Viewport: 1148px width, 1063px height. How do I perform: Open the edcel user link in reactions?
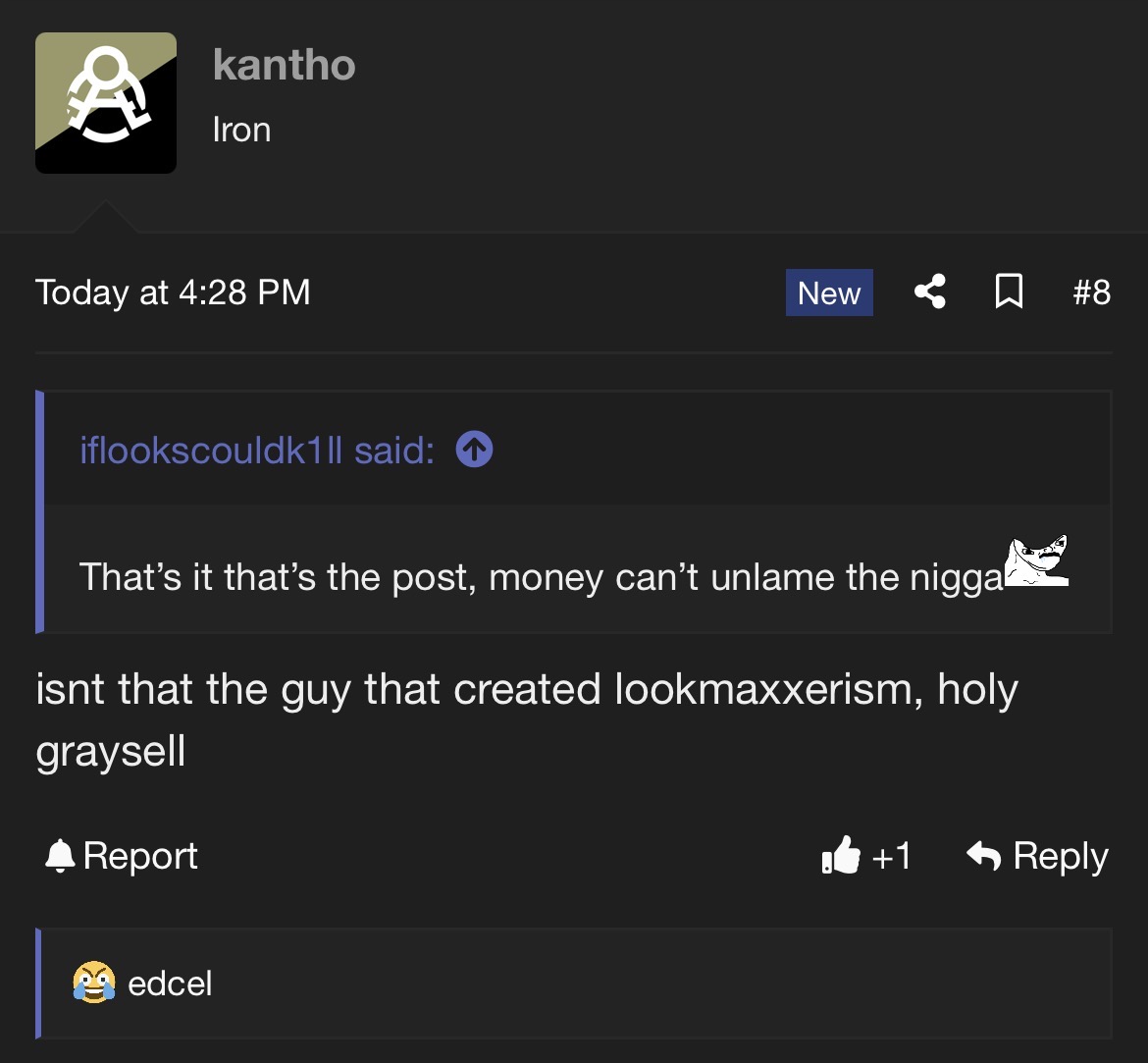coord(170,983)
